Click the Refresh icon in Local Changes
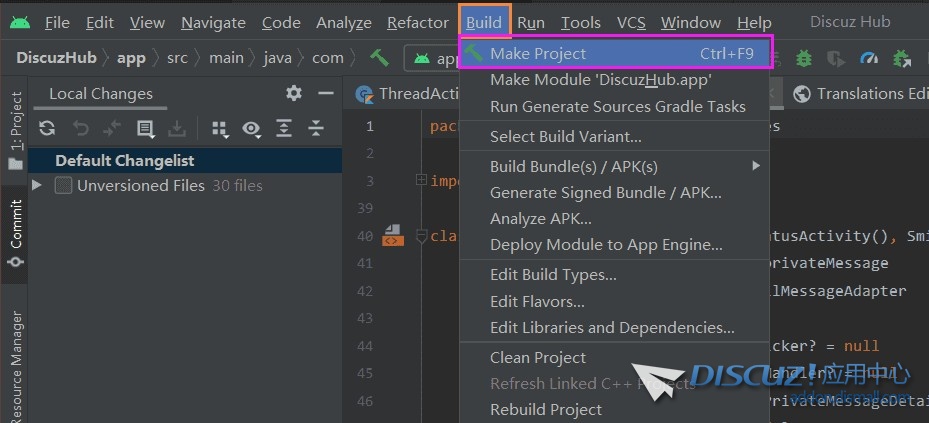 point(47,128)
